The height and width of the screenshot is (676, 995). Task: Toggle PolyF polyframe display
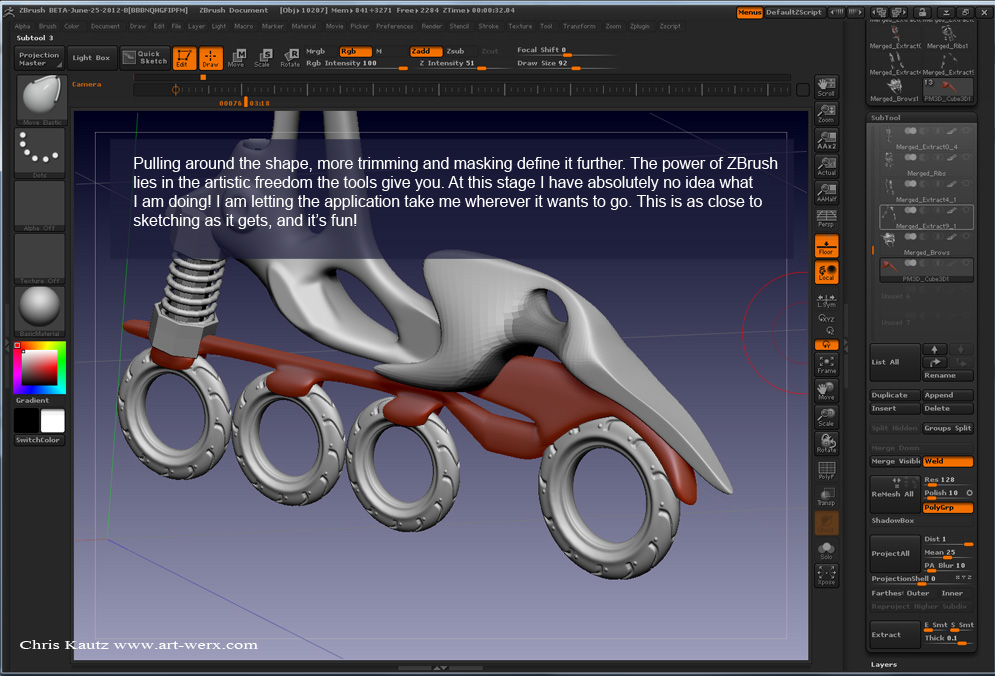pyautogui.click(x=826, y=470)
